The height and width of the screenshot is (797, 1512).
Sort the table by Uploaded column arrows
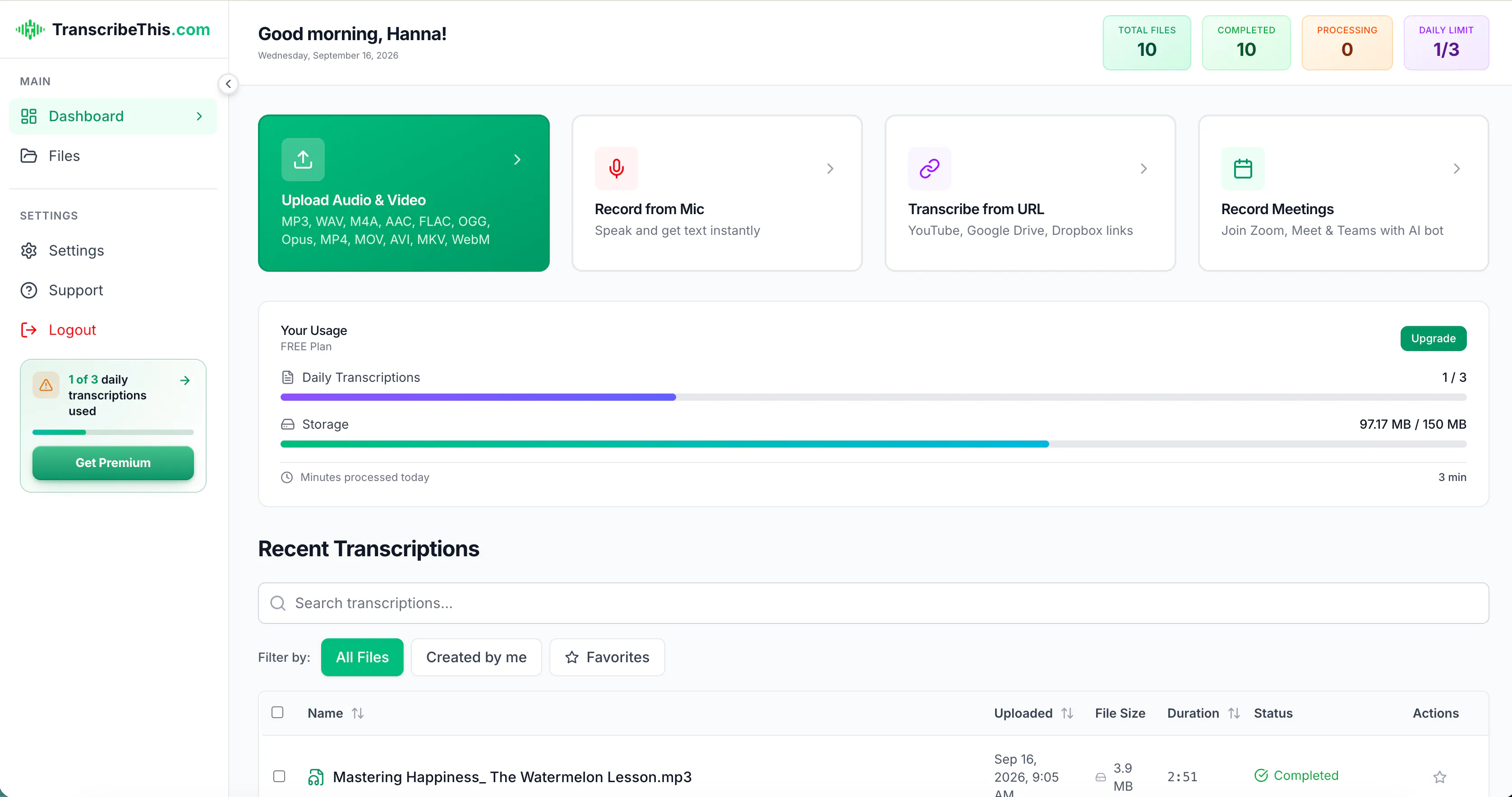(x=1067, y=713)
